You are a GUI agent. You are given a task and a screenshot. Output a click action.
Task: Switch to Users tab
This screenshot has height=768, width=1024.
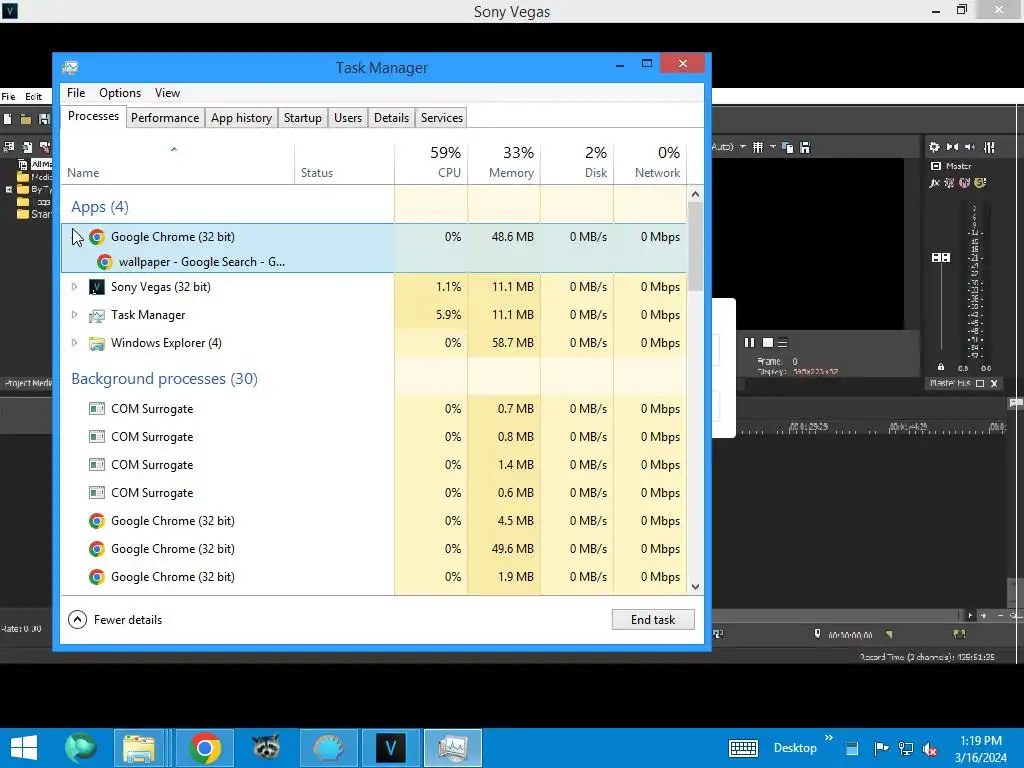[347, 118]
